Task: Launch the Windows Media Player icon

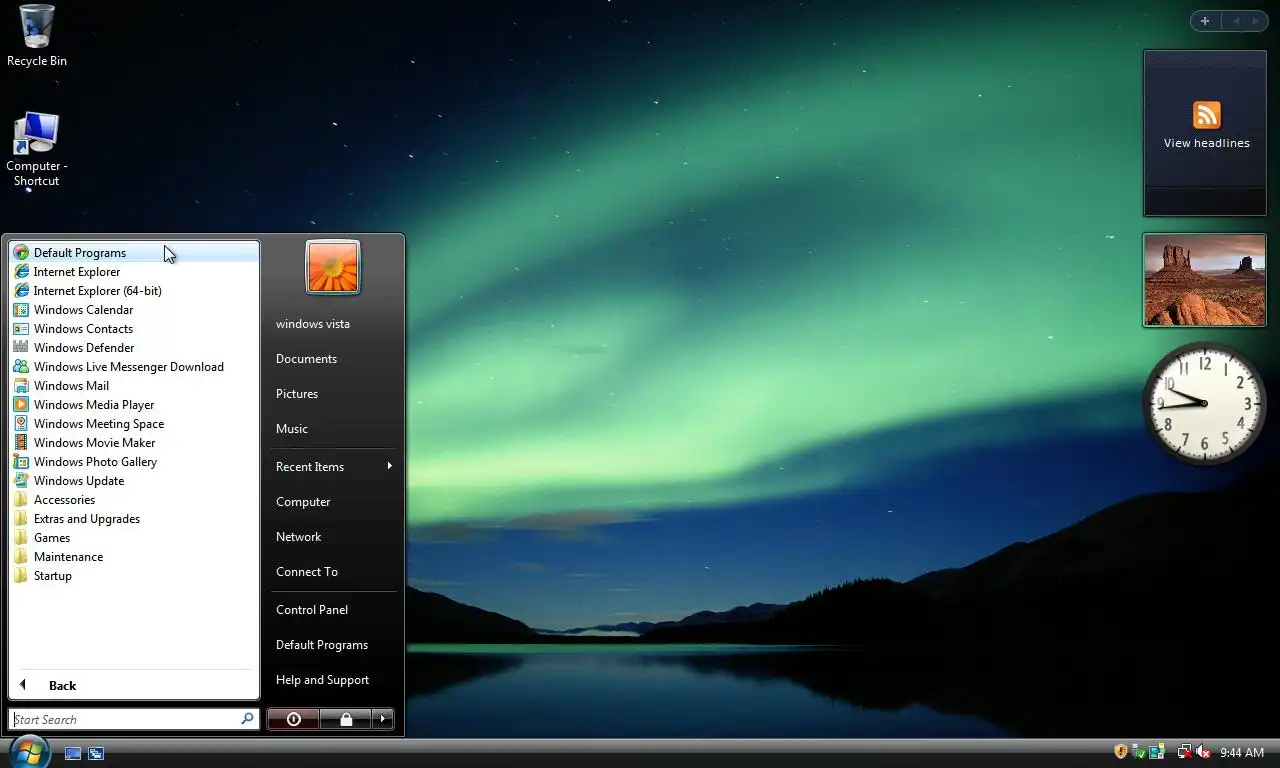Action: tap(21, 405)
